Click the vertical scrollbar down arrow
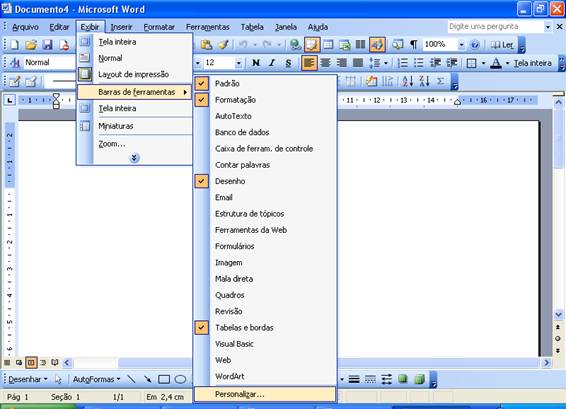 pyautogui.click(x=558, y=314)
